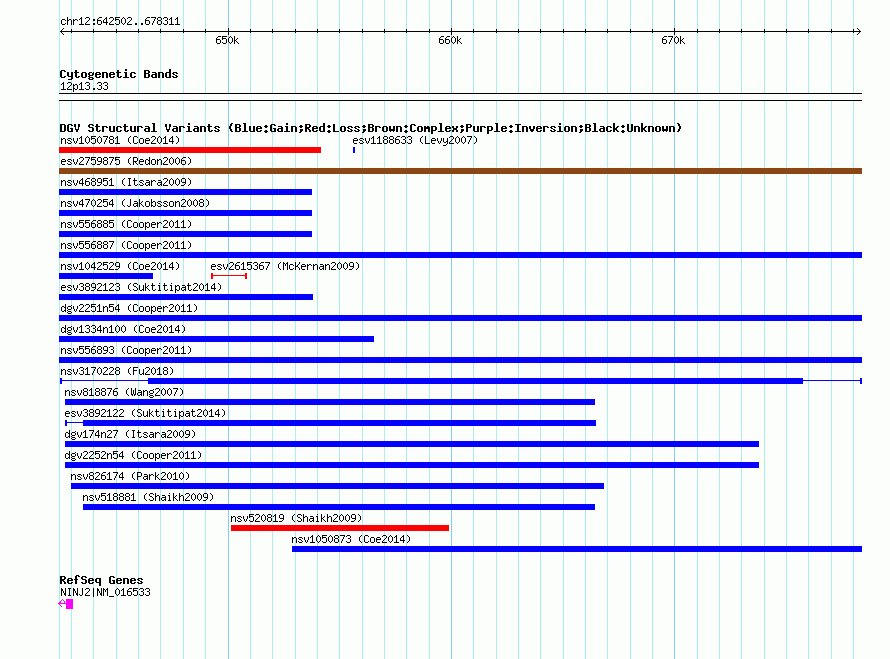Click the chr12:642502..678311 coordinates text

pyautogui.click(x=120, y=22)
